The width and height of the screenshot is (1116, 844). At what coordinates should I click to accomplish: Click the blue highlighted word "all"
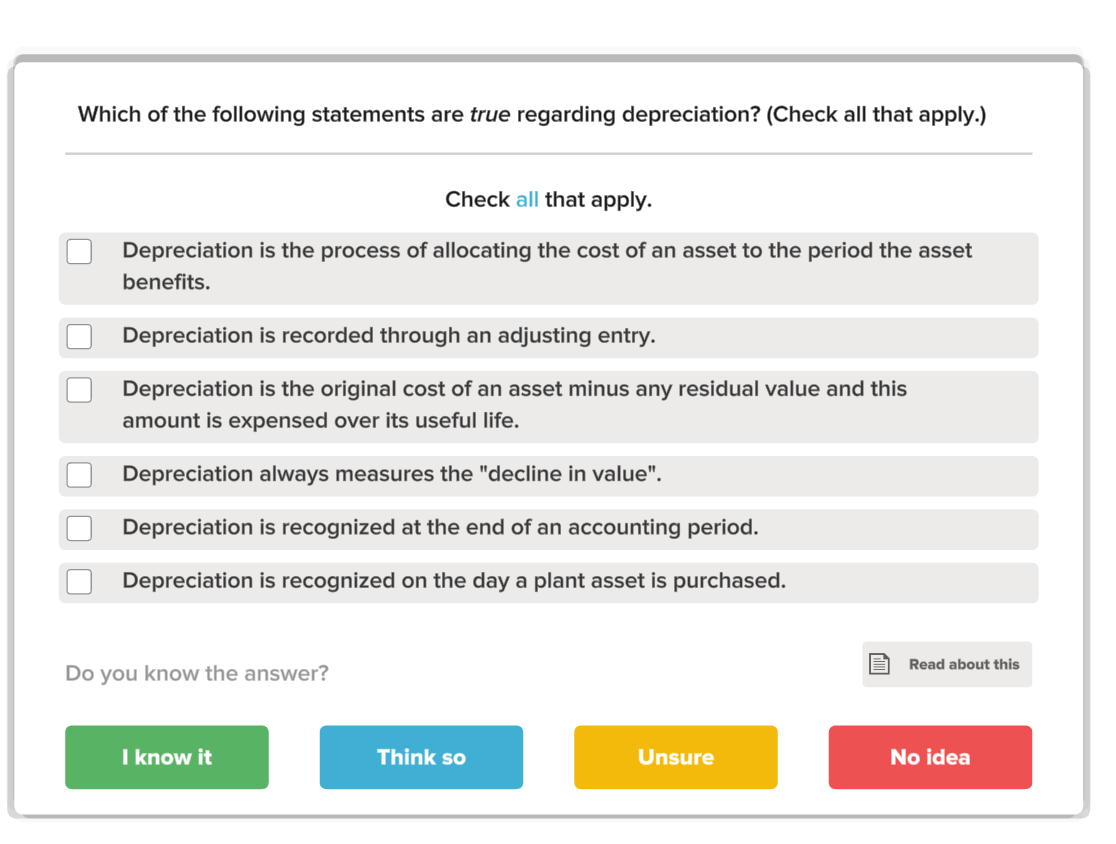pyautogui.click(x=527, y=199)
